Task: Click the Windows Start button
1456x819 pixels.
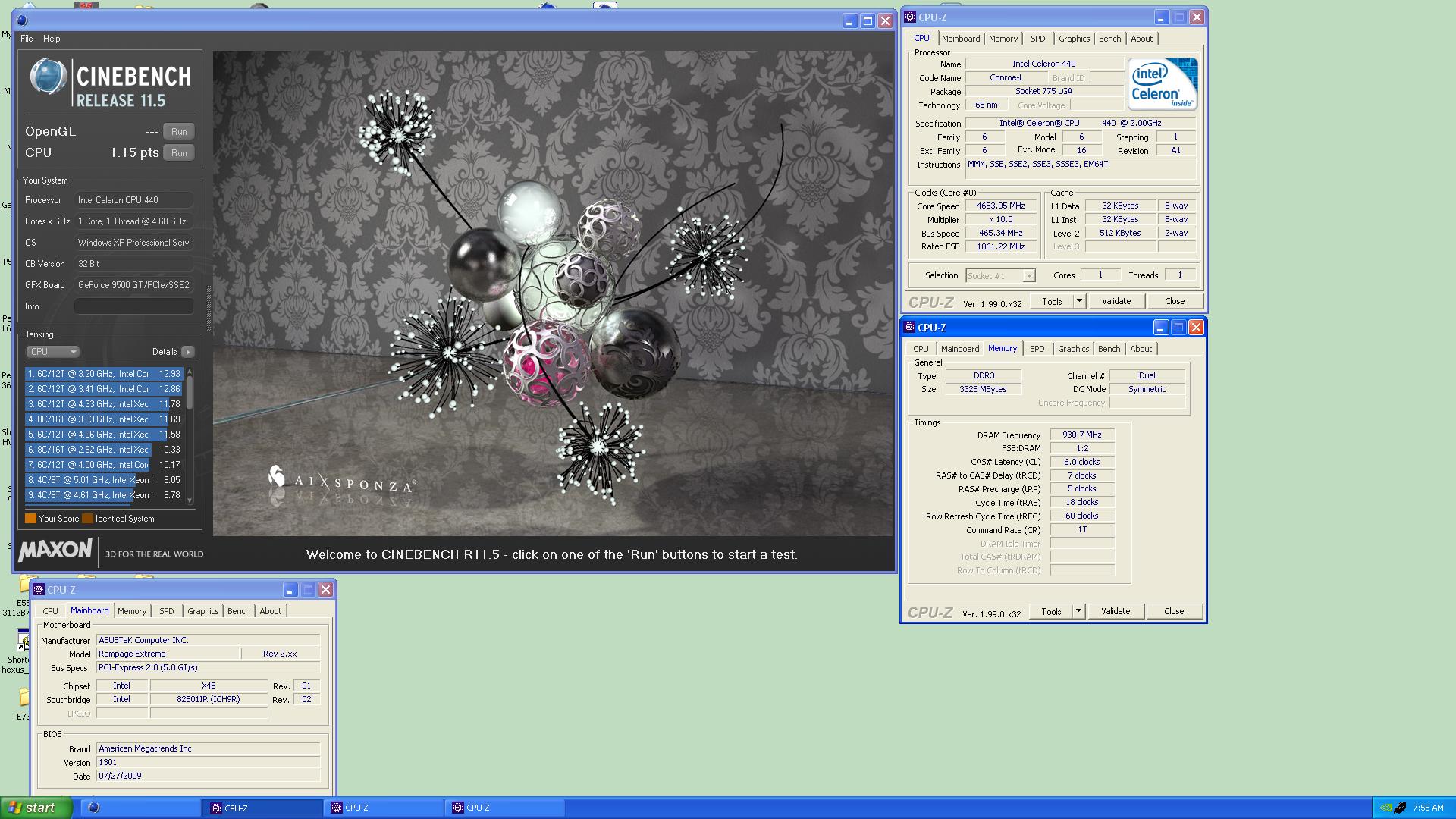Action: tap(36, 808)
